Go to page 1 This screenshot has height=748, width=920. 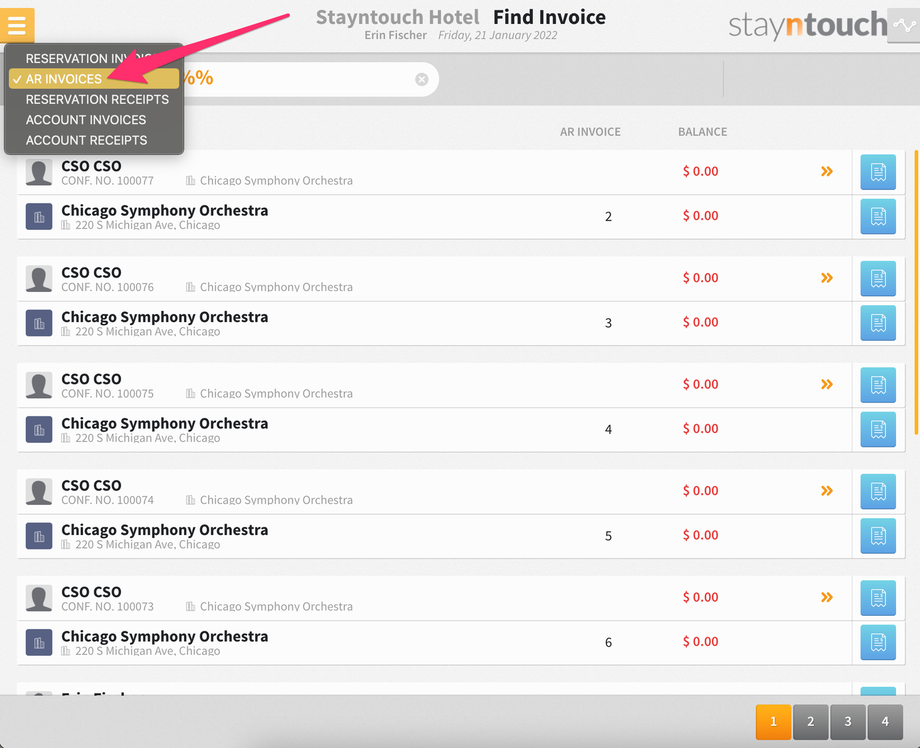(773, 722)
